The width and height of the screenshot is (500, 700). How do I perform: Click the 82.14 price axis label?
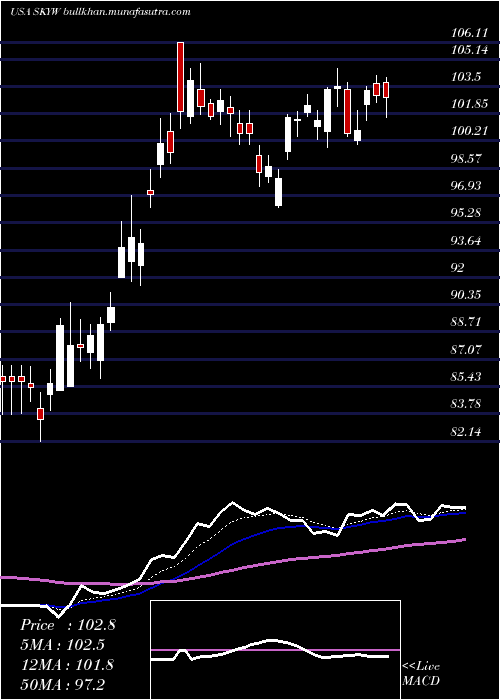(466, 432)
